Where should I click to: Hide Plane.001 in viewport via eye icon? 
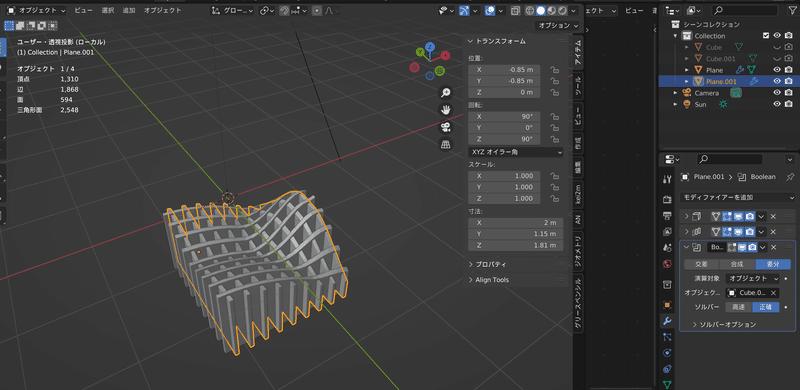pyautogui.click(x=777, y=81)
